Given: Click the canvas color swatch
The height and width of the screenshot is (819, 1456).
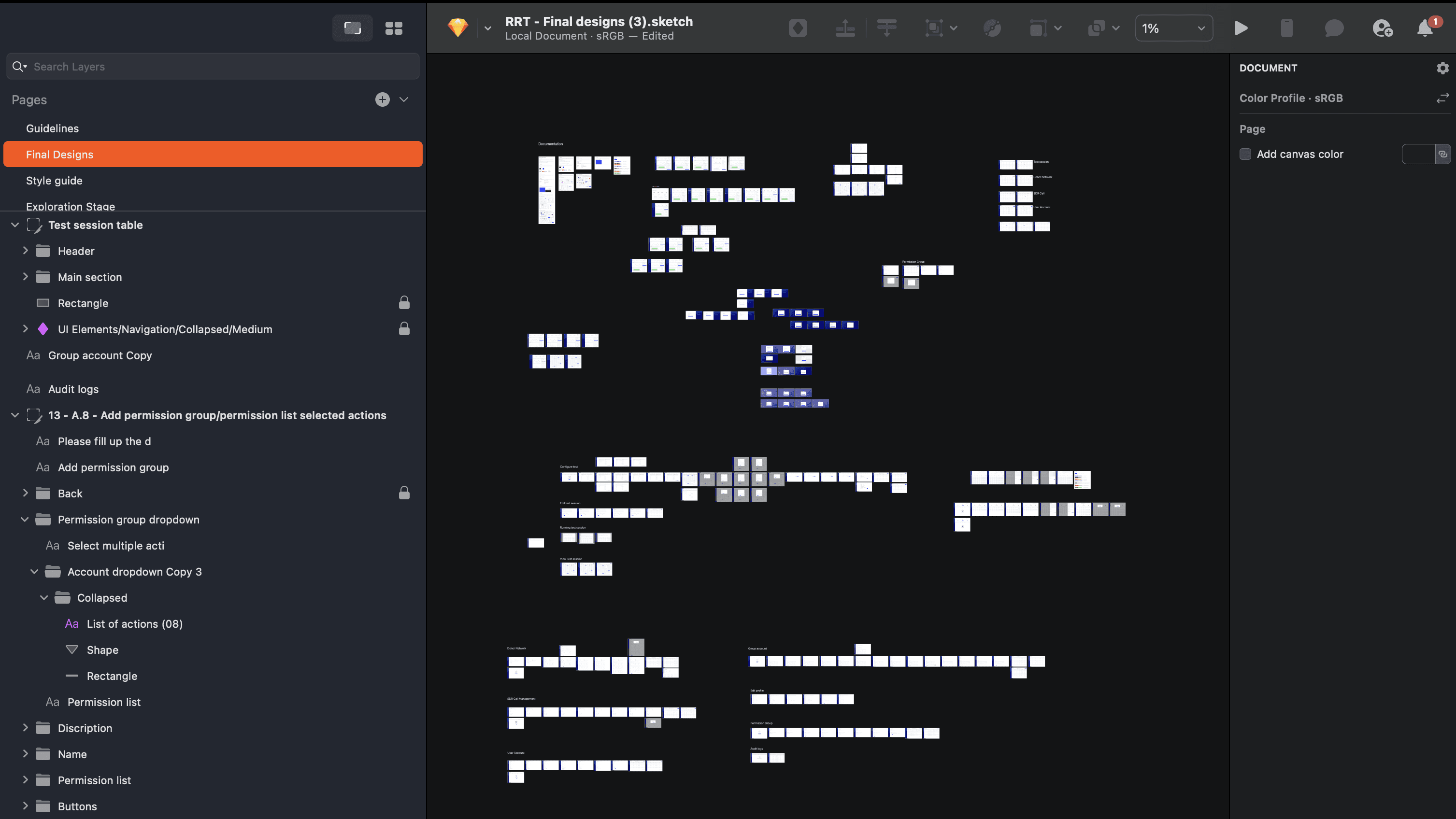Looking at the screenshot, I should coord(1418,154).
